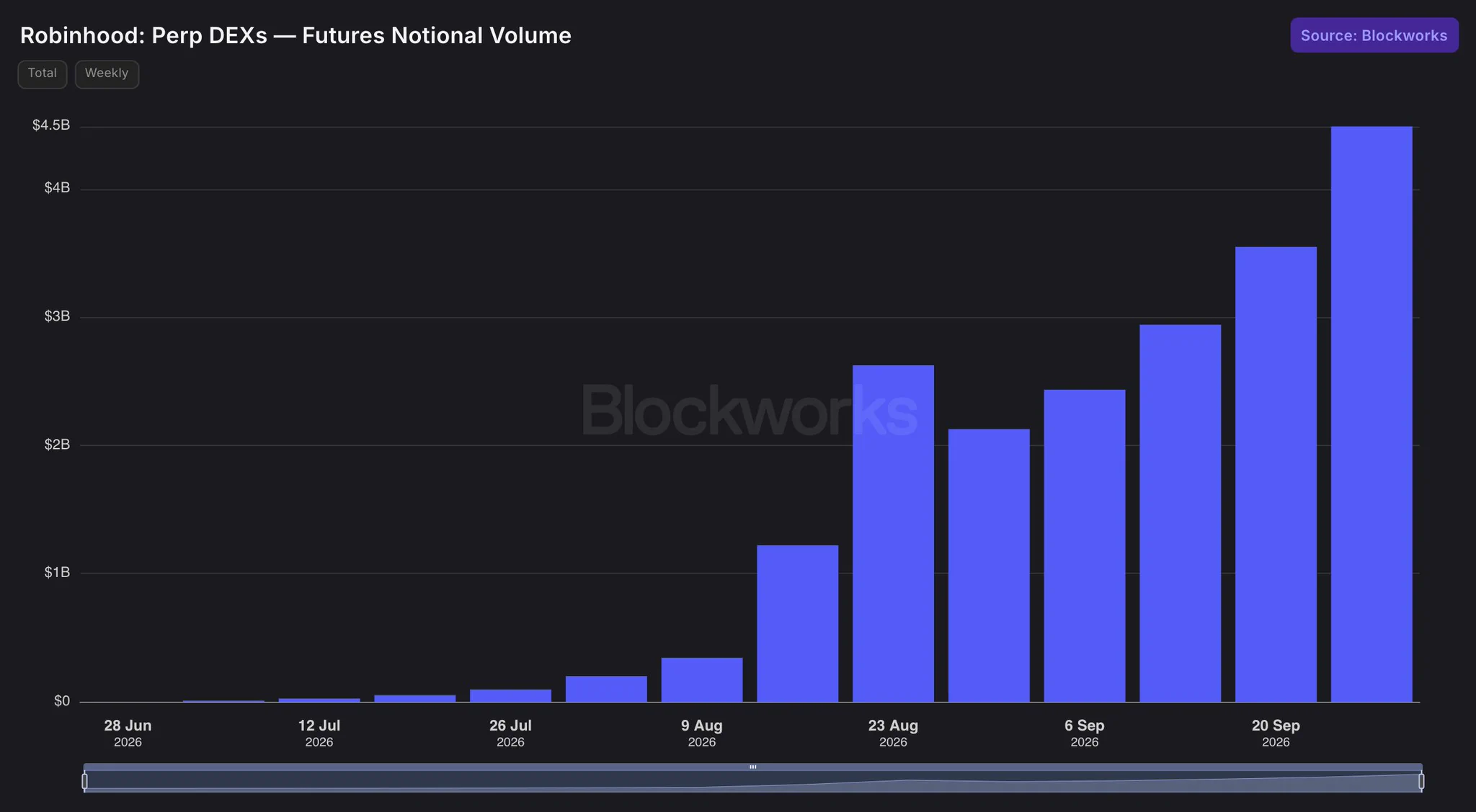Image resolution: width=1476 pixels, height=812 pixels.
Task: Click the 9 Aug 2026 axis label
Action: tap(702, 733)
